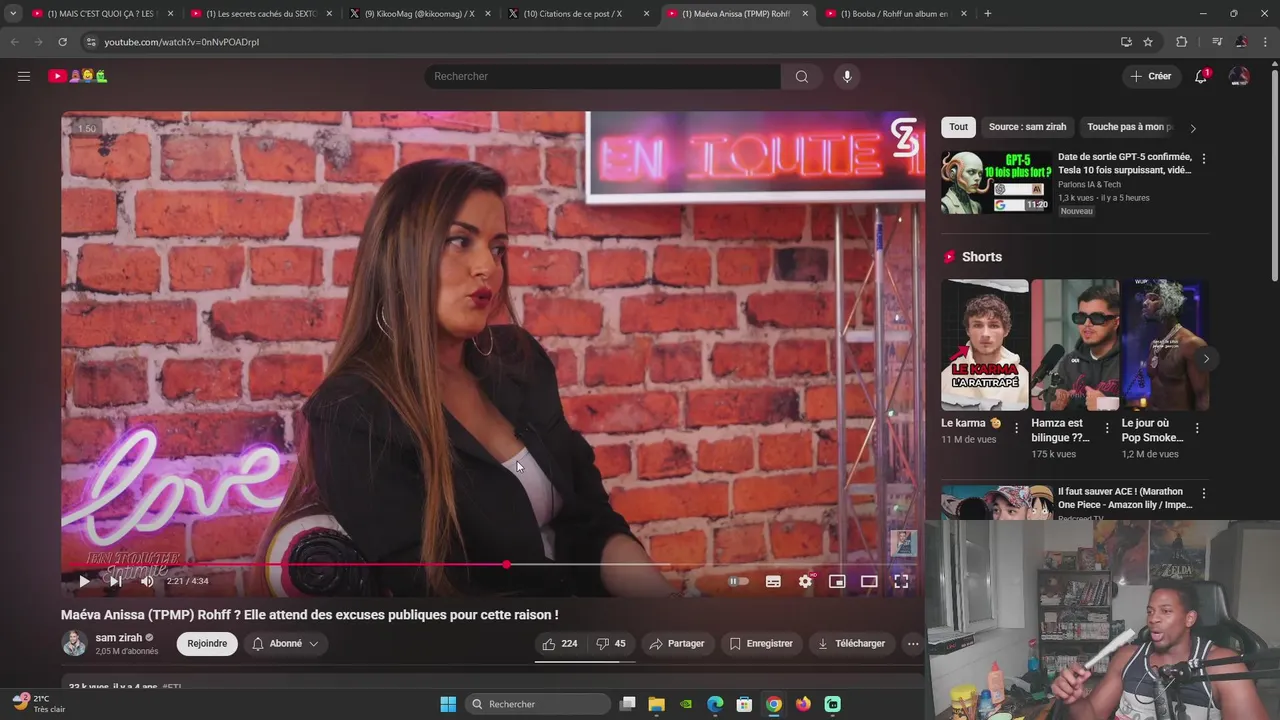Open the YouTube hamburger guide menu
1280x720 pixels.
(x=24, y=76)
